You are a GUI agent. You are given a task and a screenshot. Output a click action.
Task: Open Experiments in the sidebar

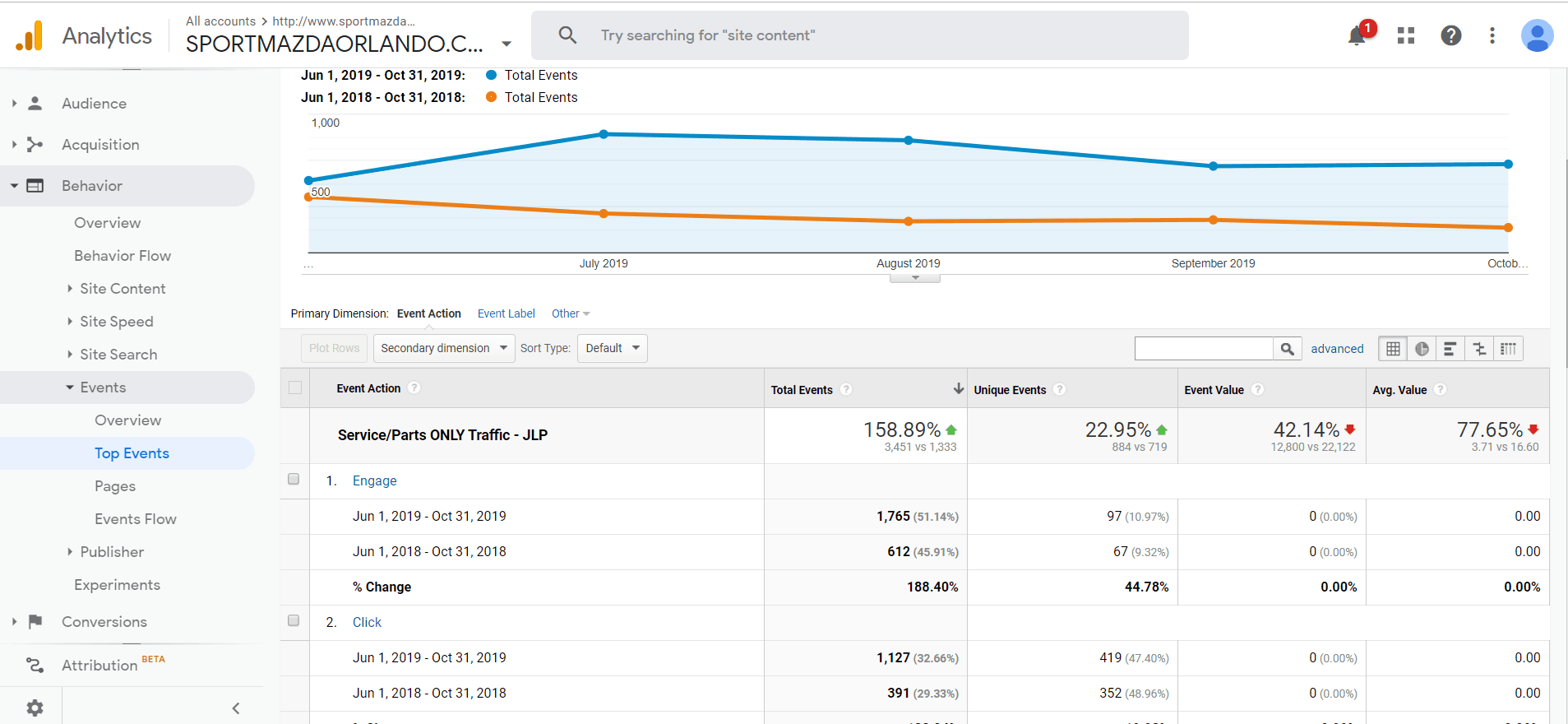tap(117, 585)
